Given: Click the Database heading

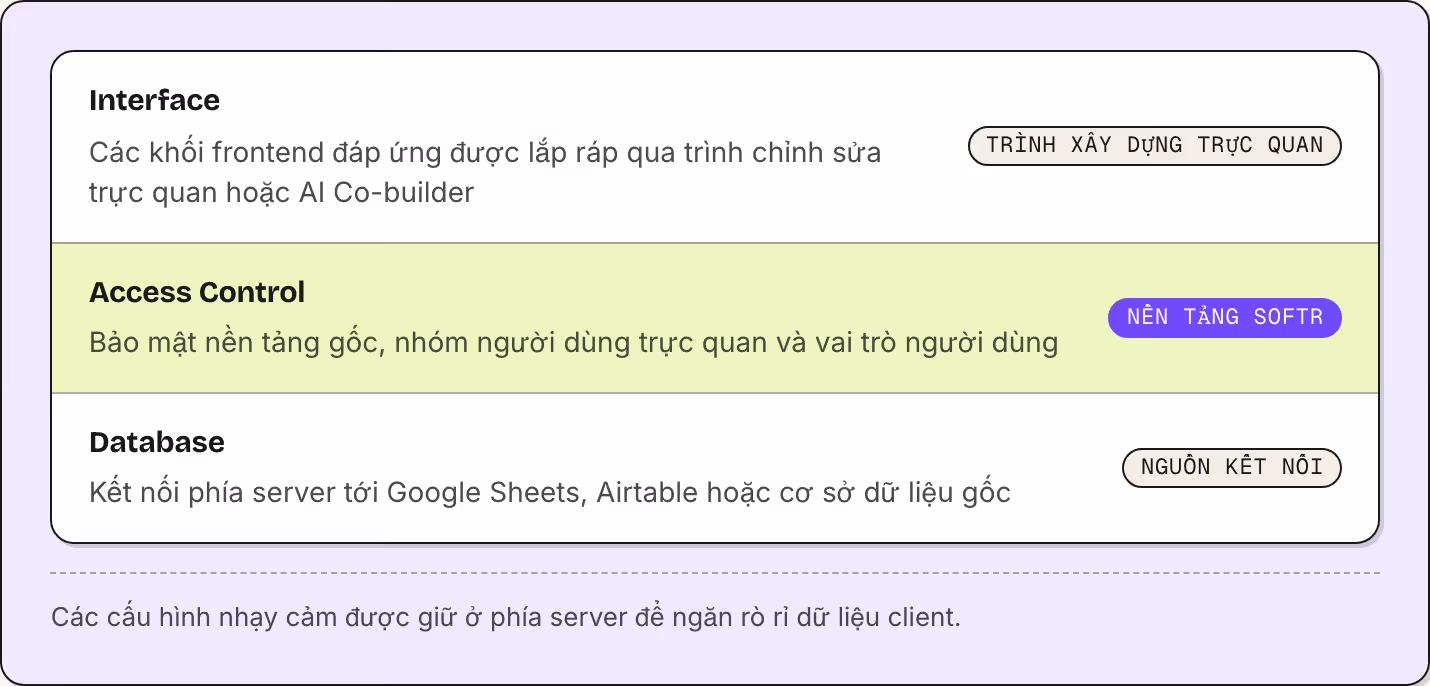Looking at the screenshot, I should (x=157, y=442).
